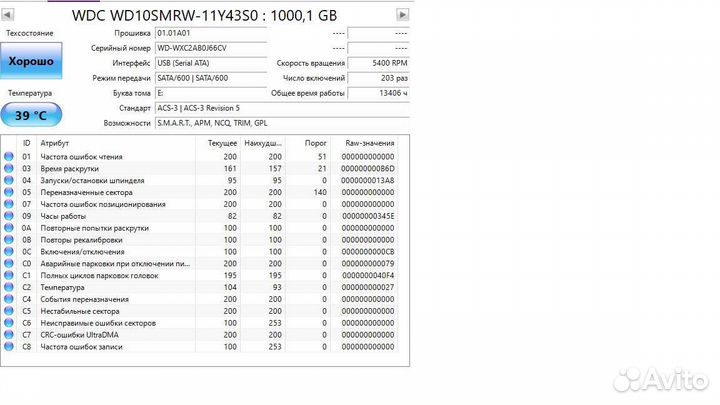Screen dimensions: 720x405
Task: Select the Температура attribute row
Action: (x=200, y=287)
